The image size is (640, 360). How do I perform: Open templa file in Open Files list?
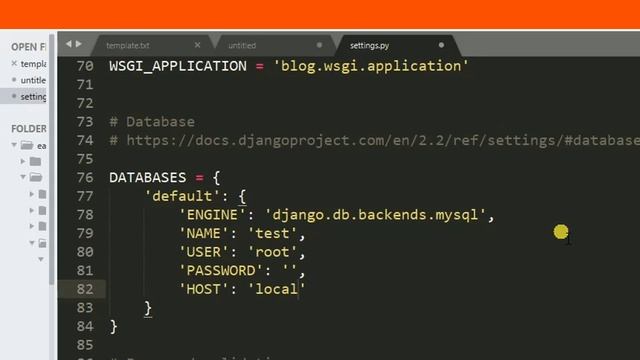pos(33,64)
